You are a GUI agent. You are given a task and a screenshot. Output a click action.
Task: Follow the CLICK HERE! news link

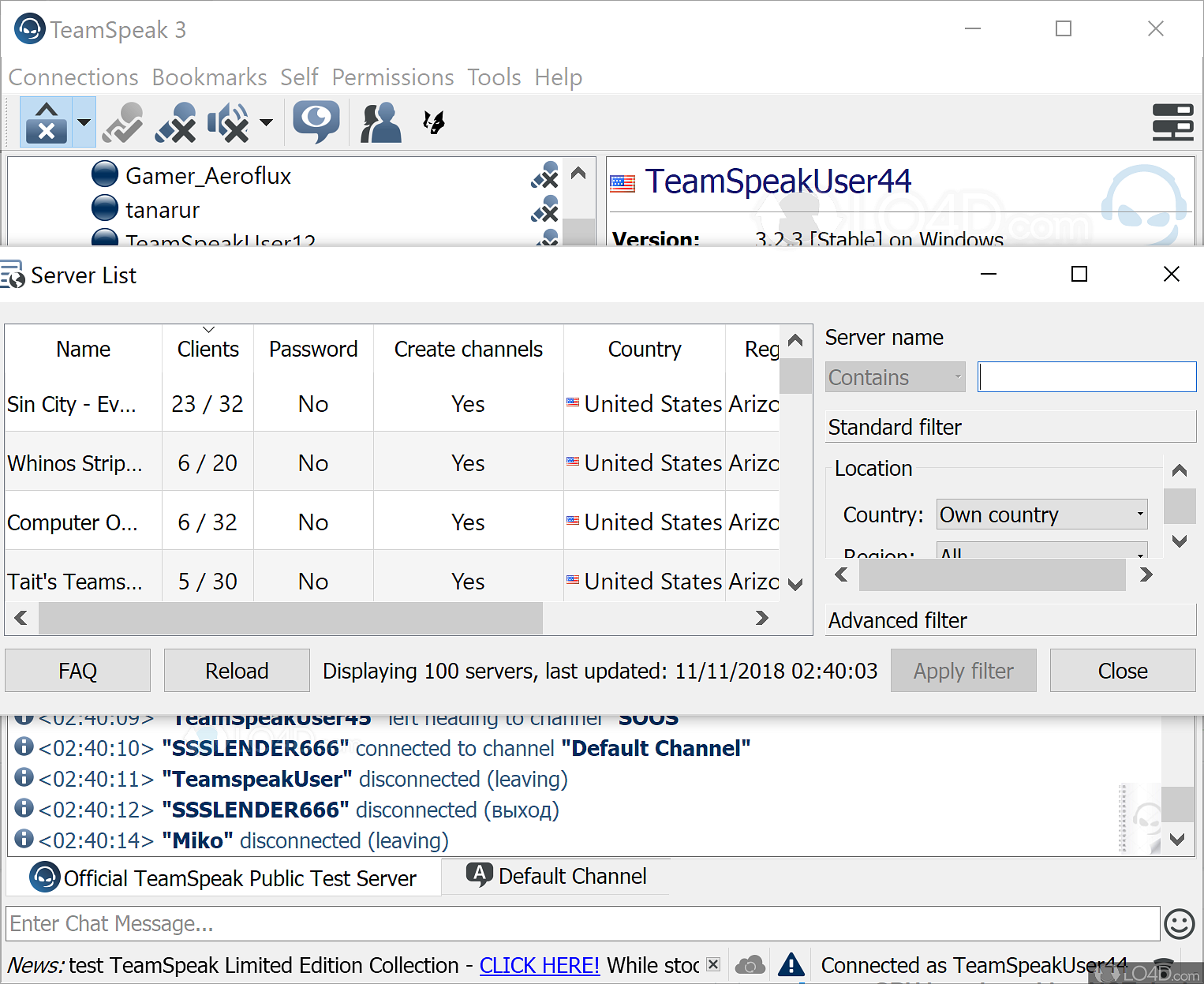[x=540, y=966]
